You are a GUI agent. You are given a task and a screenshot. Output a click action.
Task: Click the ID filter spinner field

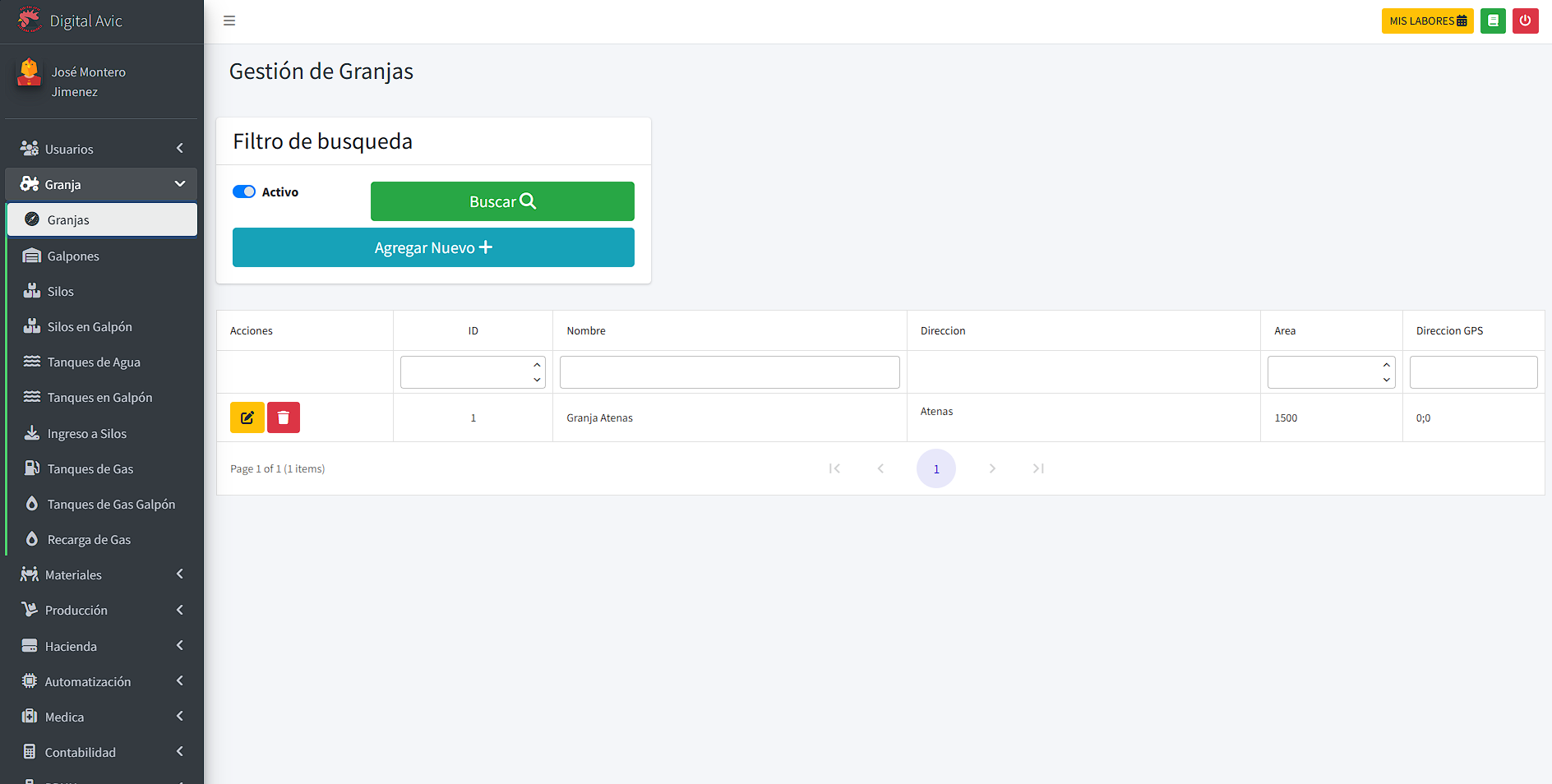(x=466, y=372)
